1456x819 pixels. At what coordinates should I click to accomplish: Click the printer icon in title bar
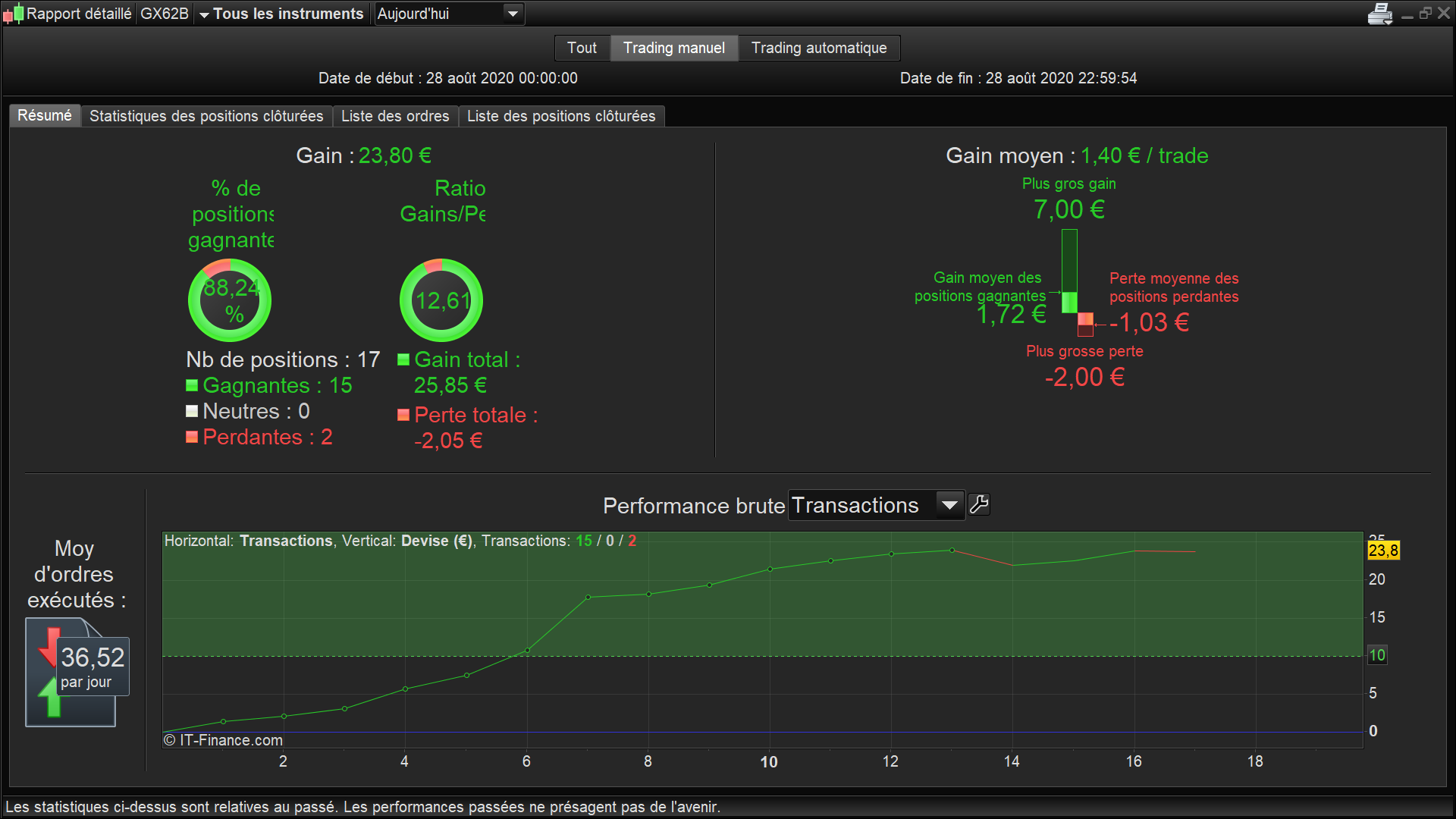click(1379, 14)
